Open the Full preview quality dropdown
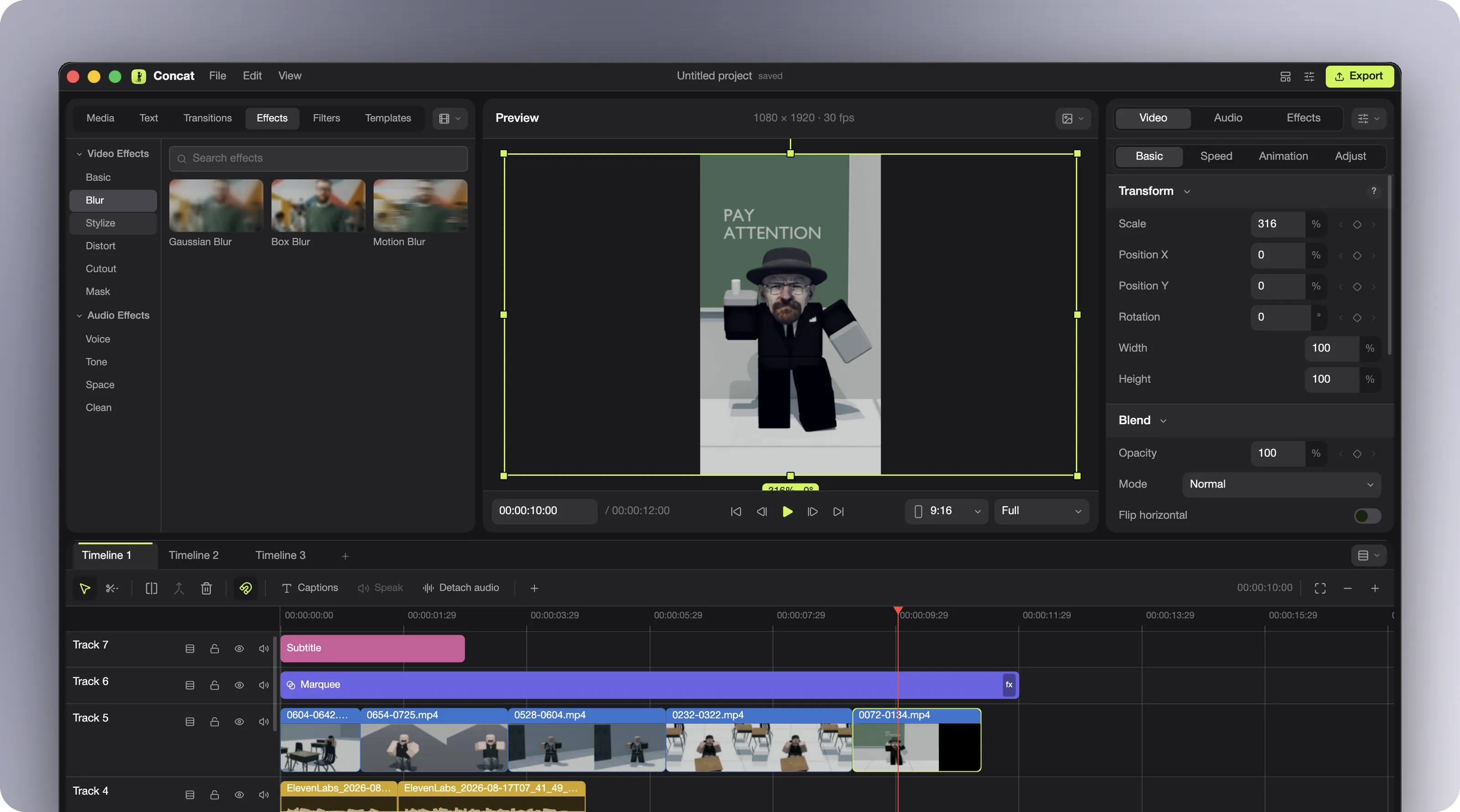Screen dimensions: 1460x812 (1041, 511)
